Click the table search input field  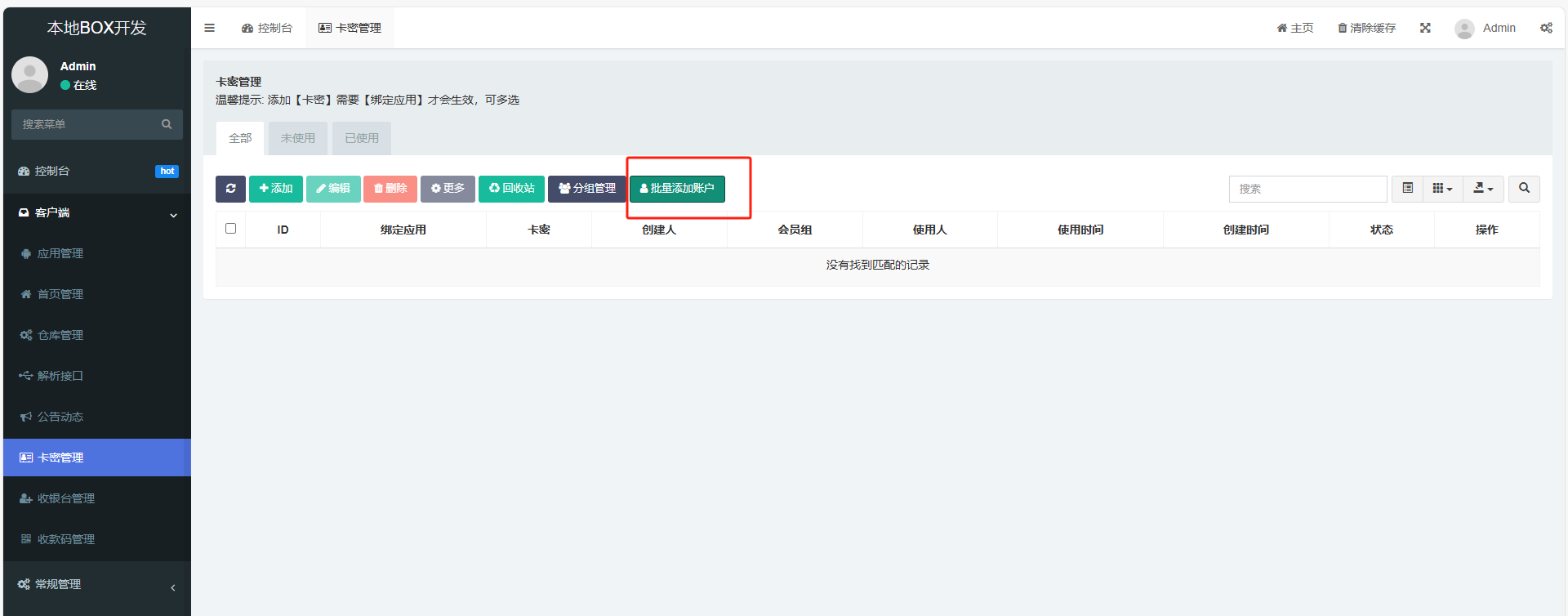(1307, 189)
